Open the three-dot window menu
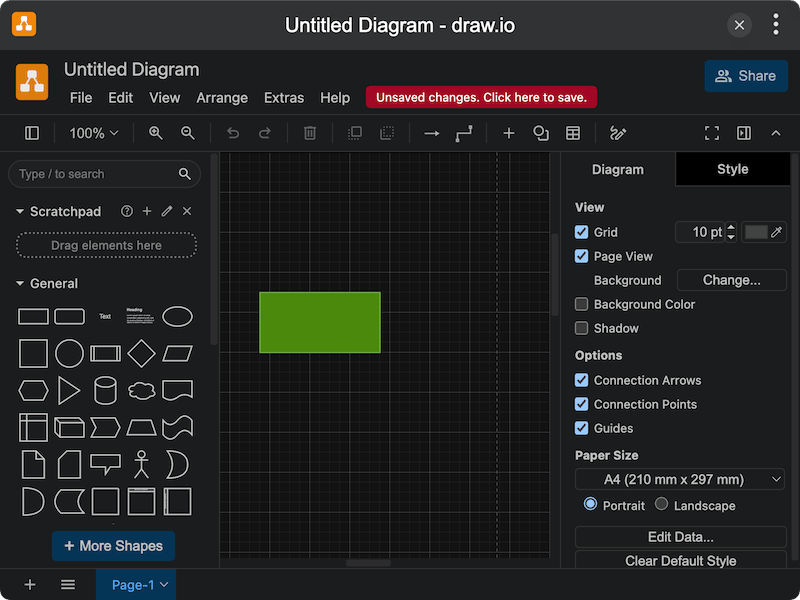 click(776, 24)
